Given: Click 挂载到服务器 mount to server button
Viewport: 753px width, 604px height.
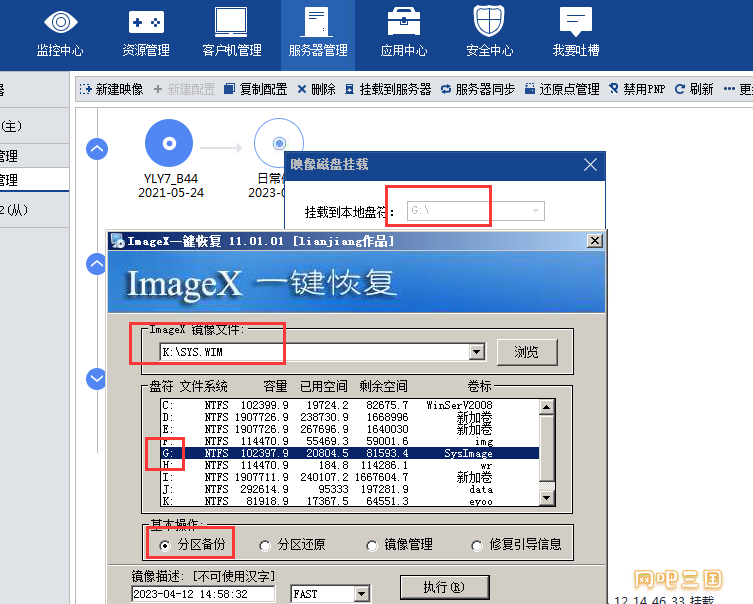Looking at the screenshot, I should [388, 89].
